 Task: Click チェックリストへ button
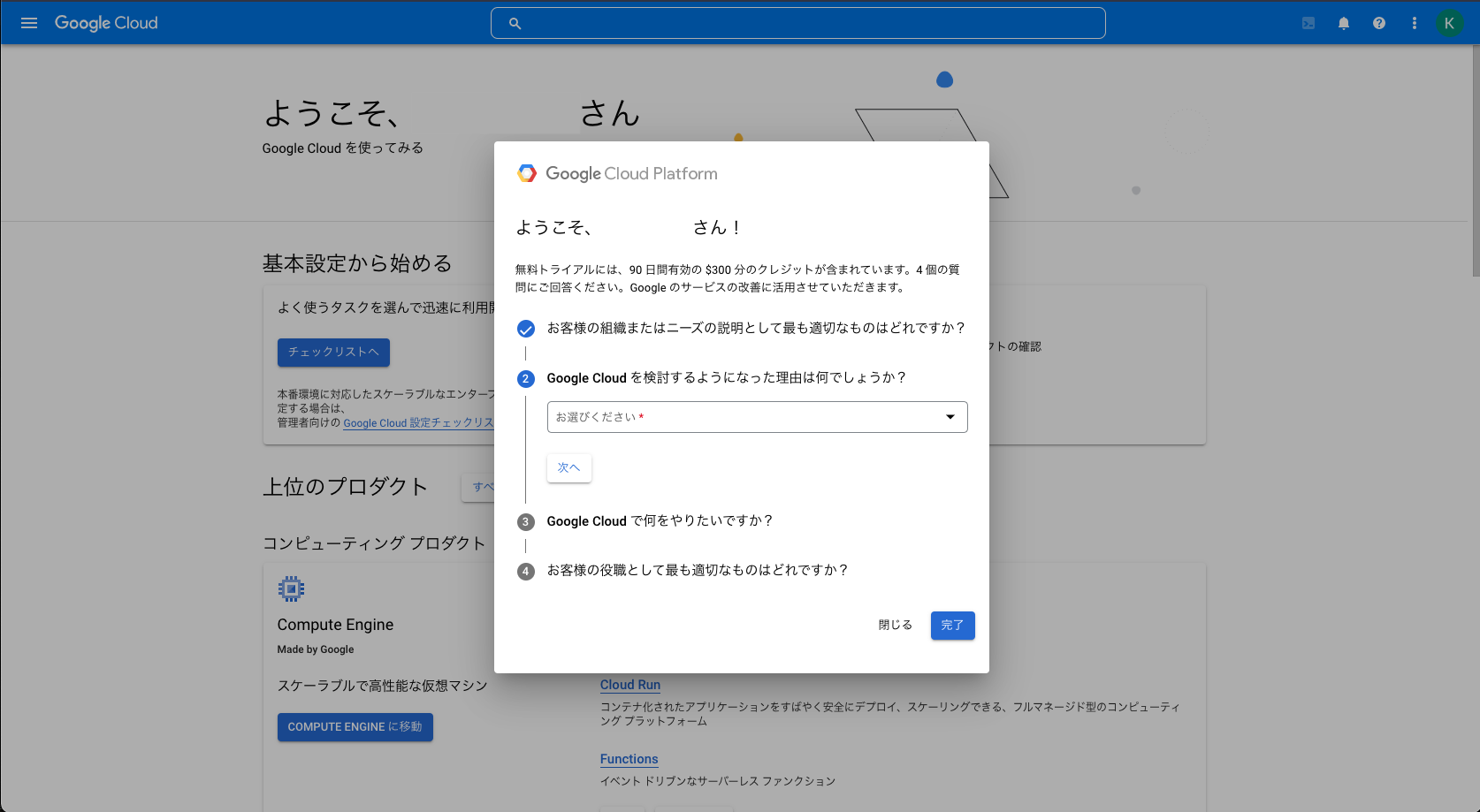[x=333, y=353]
